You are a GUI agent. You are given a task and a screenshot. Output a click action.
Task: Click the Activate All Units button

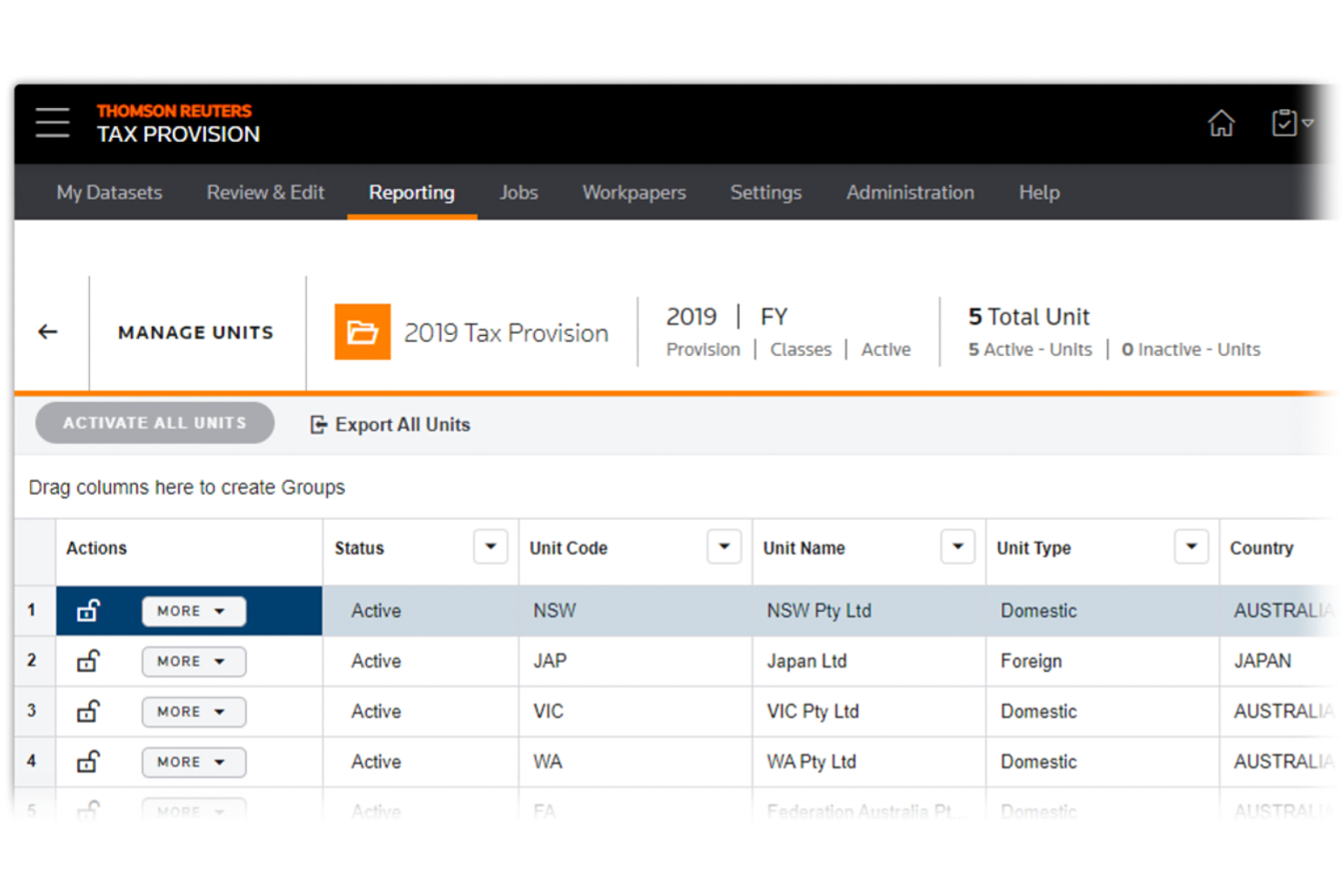point(154,423)
